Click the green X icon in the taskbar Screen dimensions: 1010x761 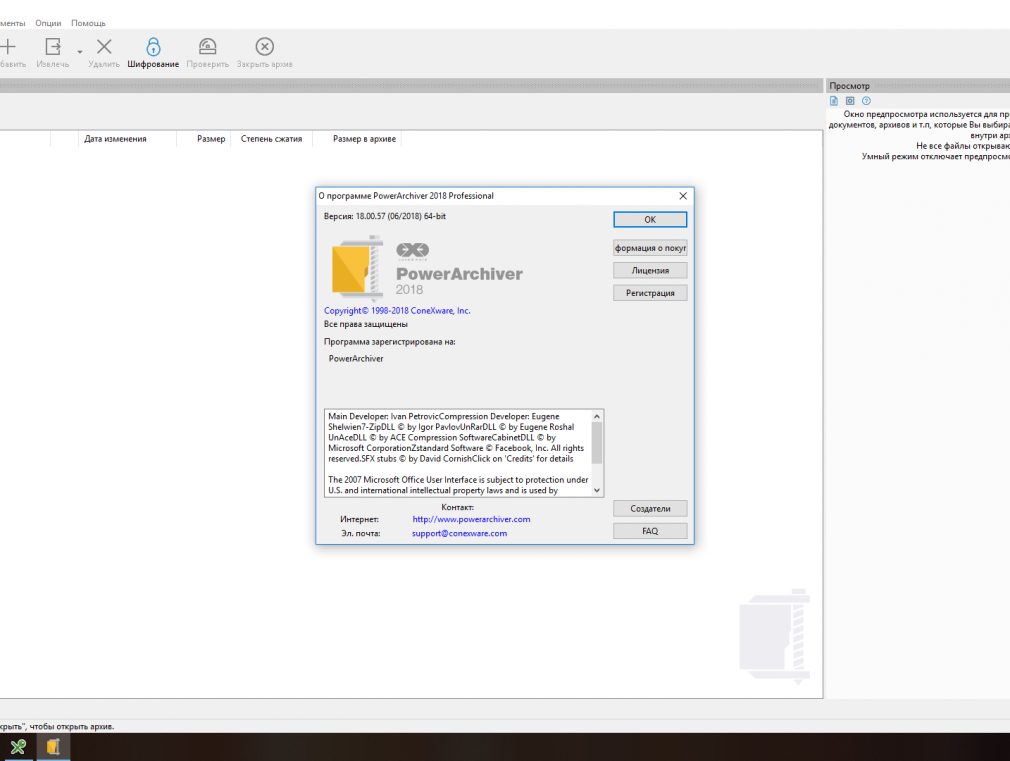[x=18, y=747]
